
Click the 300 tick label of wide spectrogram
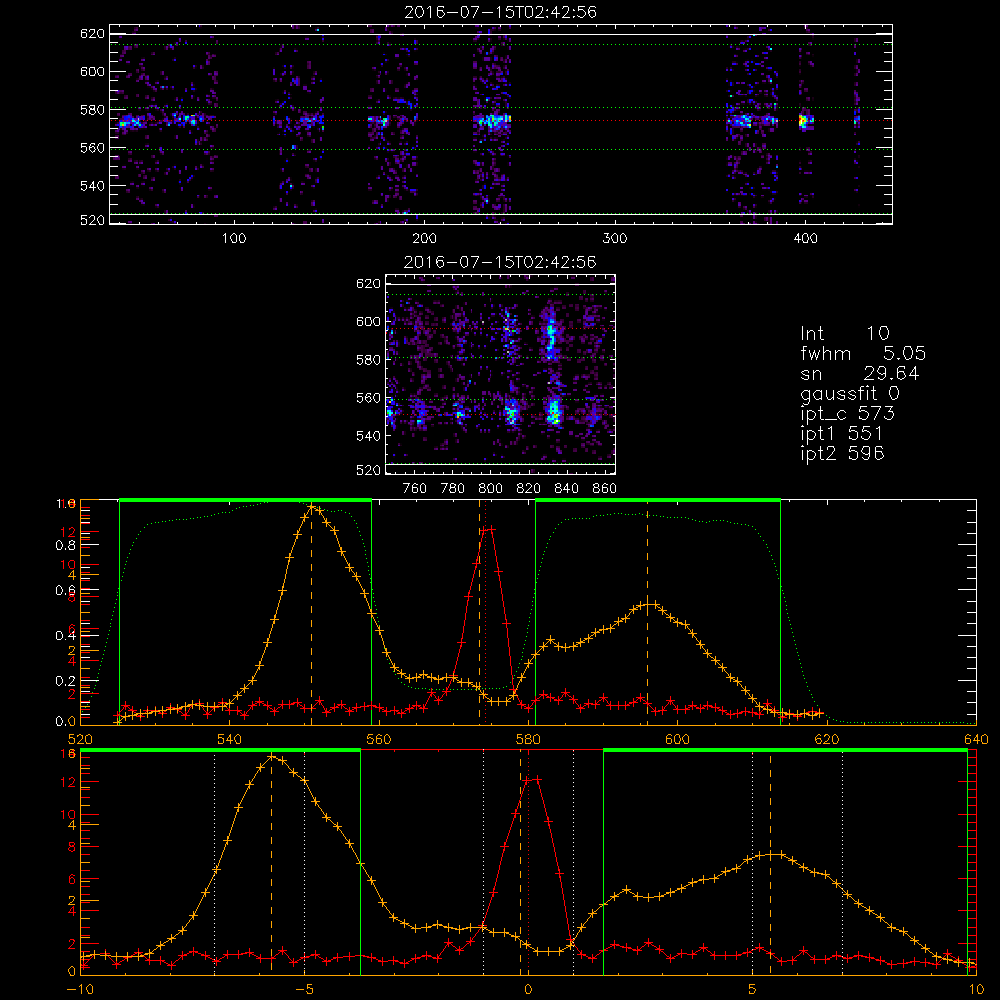coord(615,239)
